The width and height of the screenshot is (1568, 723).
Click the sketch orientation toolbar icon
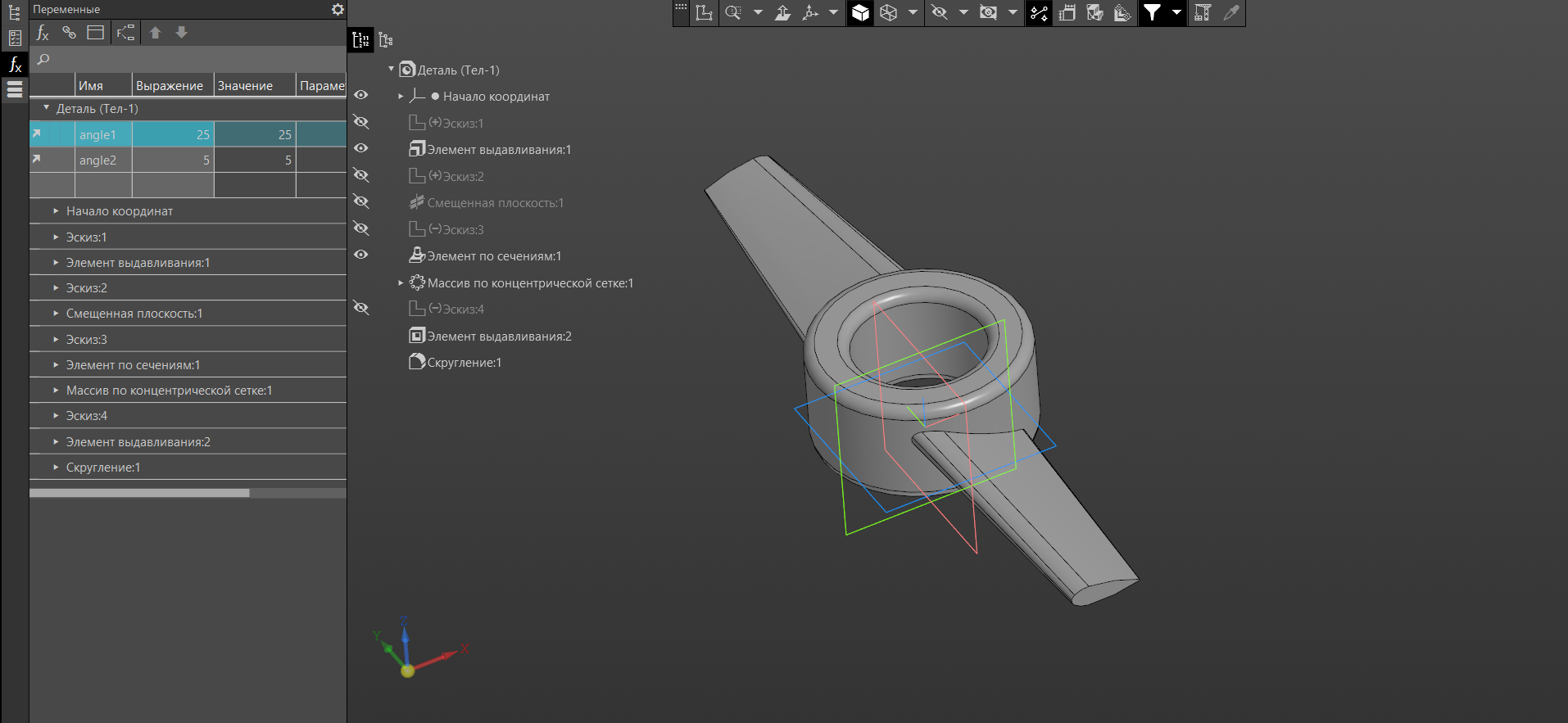(704, 12)
